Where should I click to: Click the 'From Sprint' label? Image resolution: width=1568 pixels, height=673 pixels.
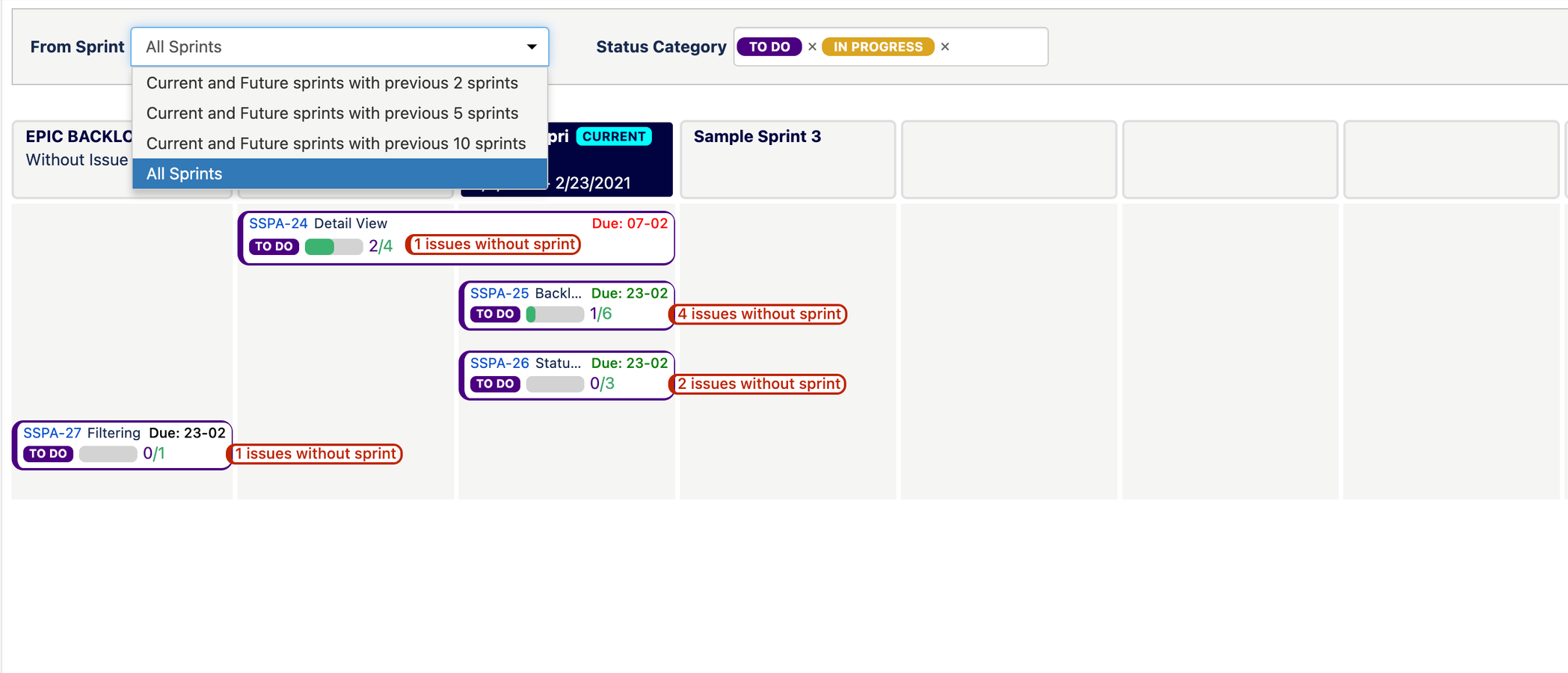[x=77, y=47]
